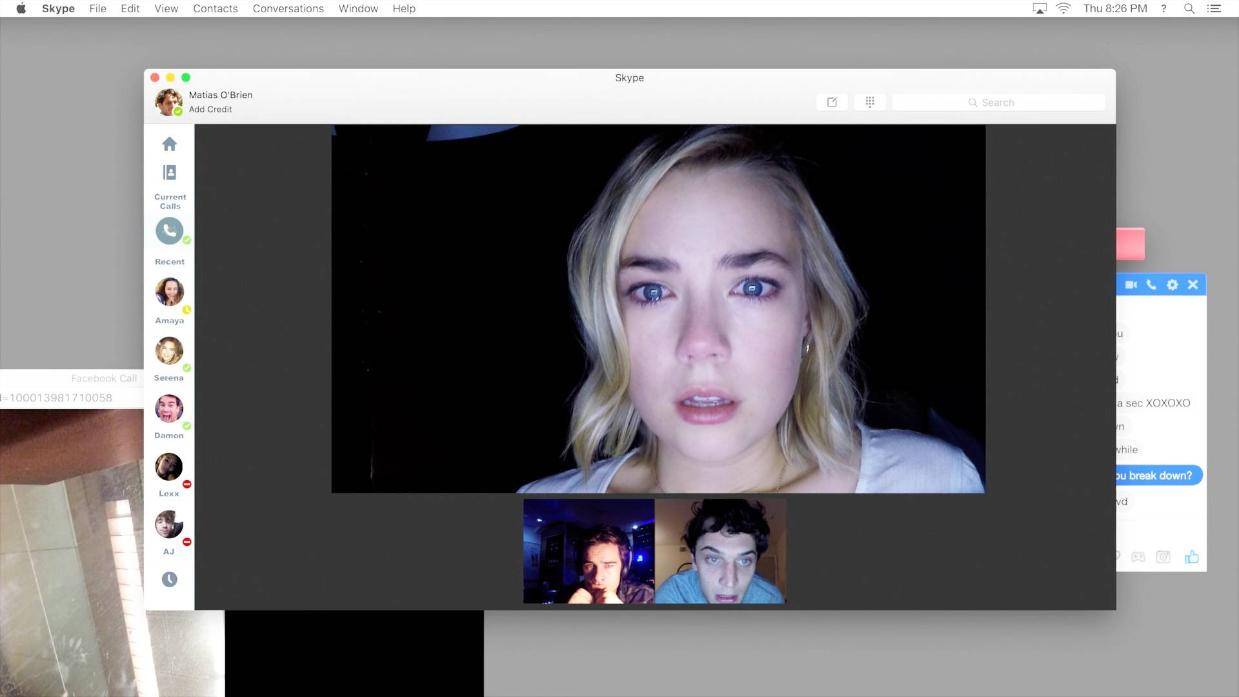The height and width of the screenshot is (697, 1239).
Task: Click the Add Credit link
Action: [210, 109]
